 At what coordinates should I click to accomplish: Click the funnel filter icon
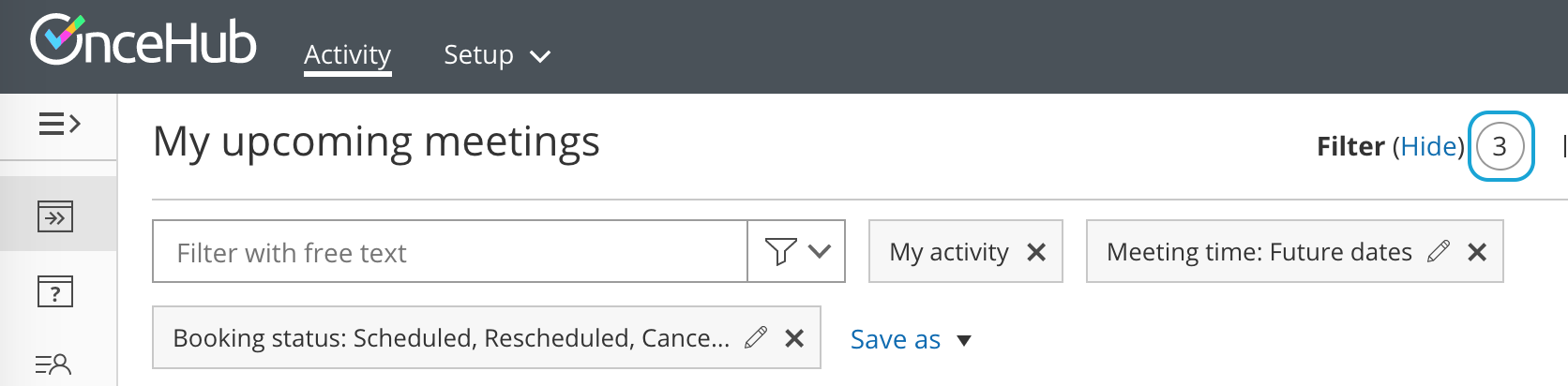click(x=780, y=251)
